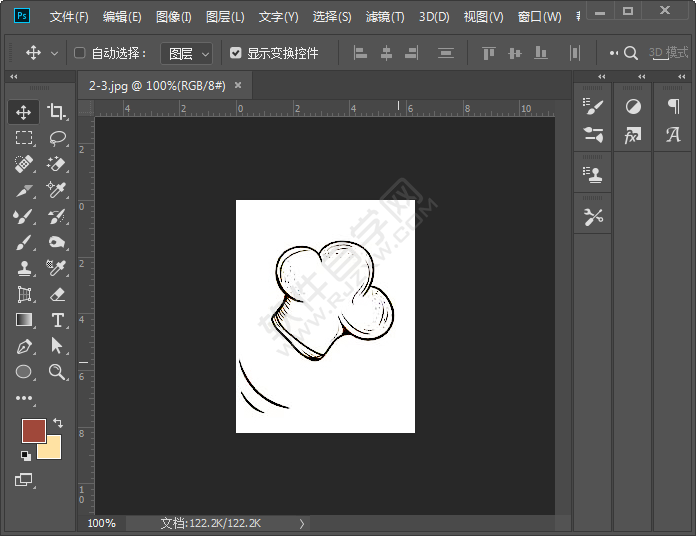
Task: Open the Styles fx panel icon
Action: pos(632,135)
